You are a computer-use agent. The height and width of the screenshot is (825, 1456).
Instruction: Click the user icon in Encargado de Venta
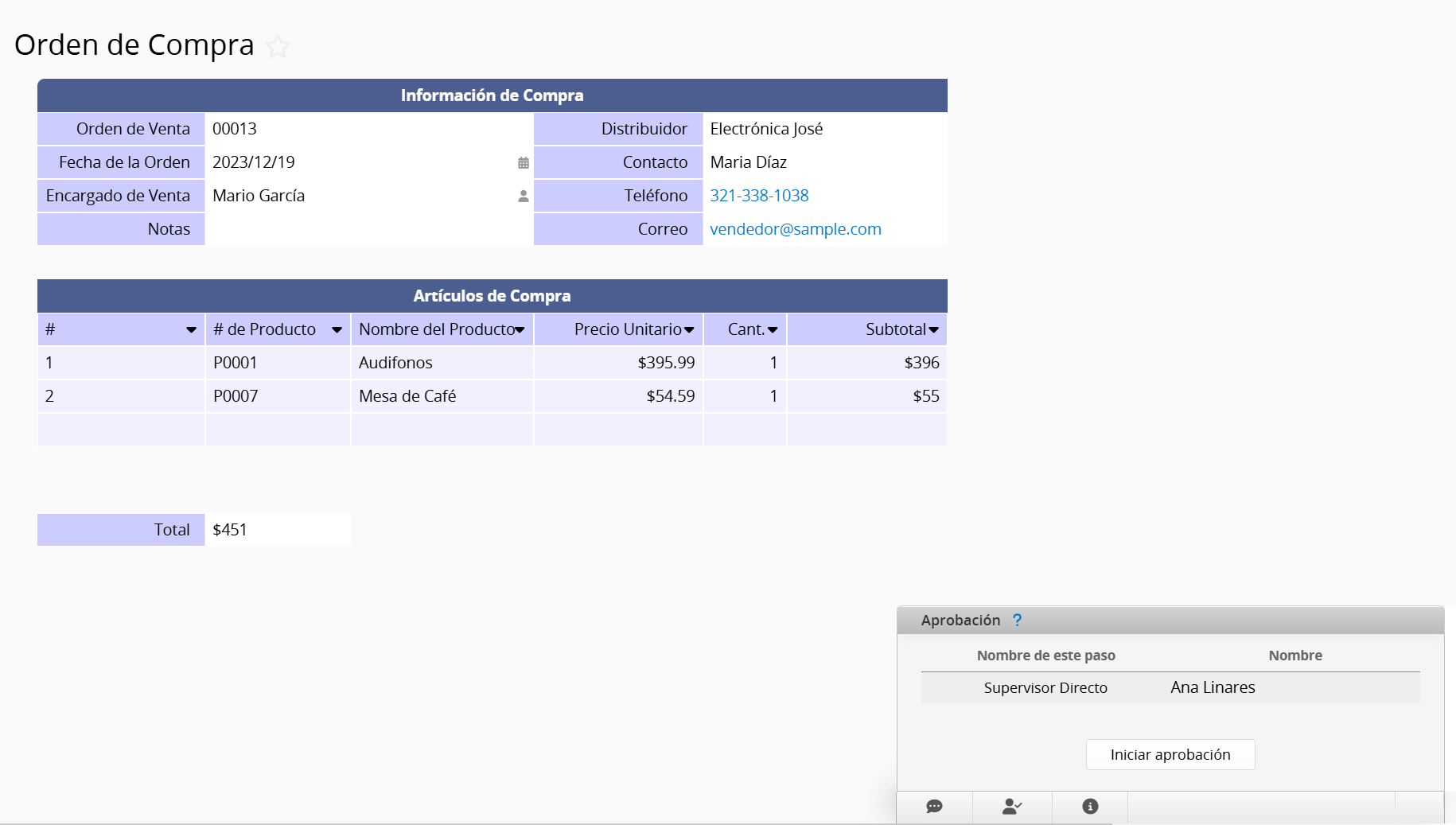coord(523,197)
